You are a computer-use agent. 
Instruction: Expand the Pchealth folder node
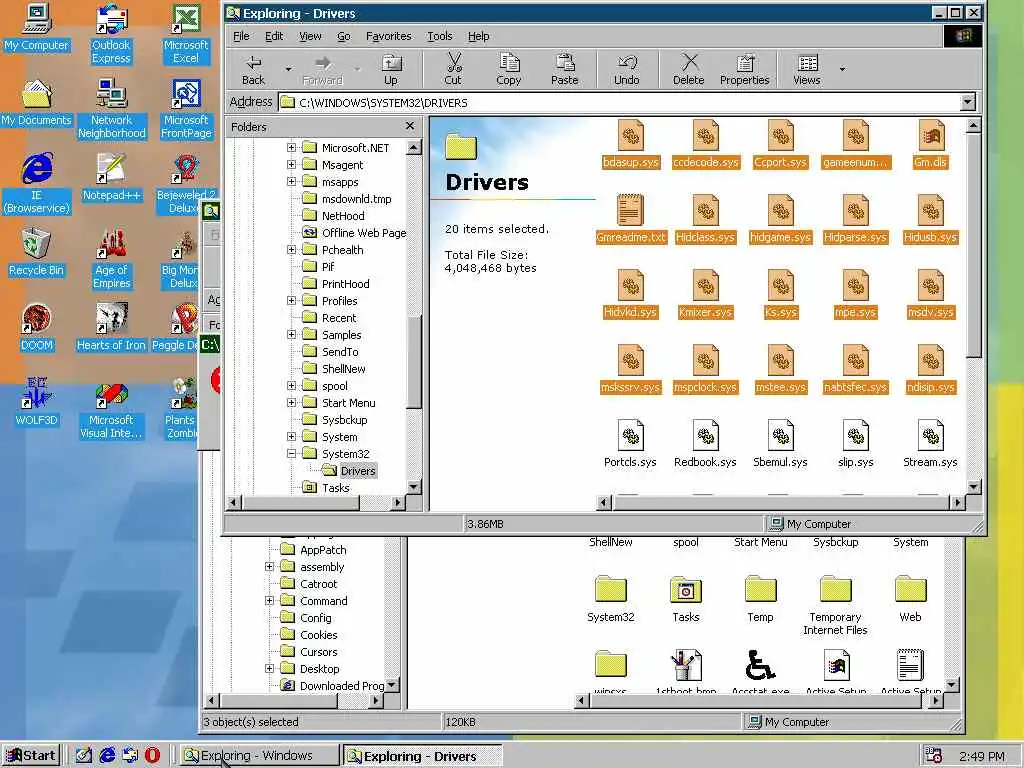(291, 249)
